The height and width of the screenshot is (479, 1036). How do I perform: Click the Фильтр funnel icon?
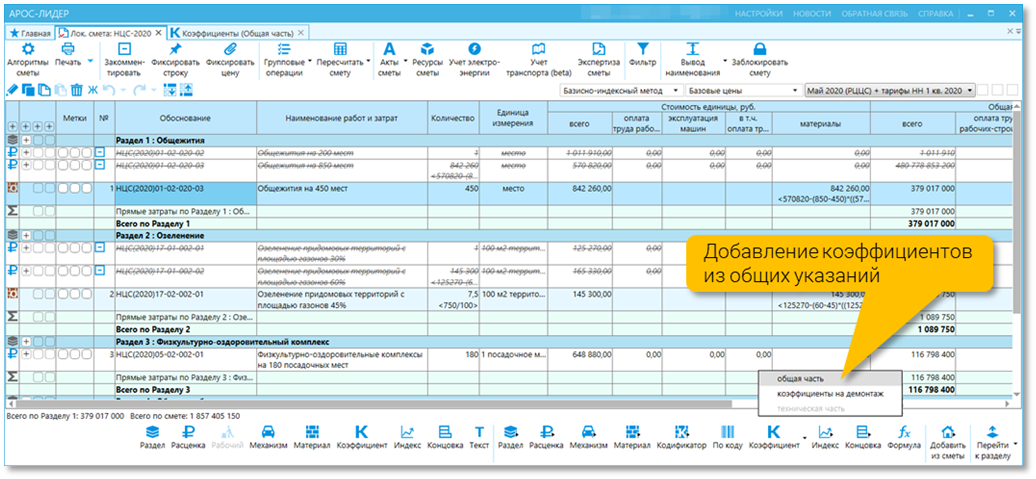(642, 49)
